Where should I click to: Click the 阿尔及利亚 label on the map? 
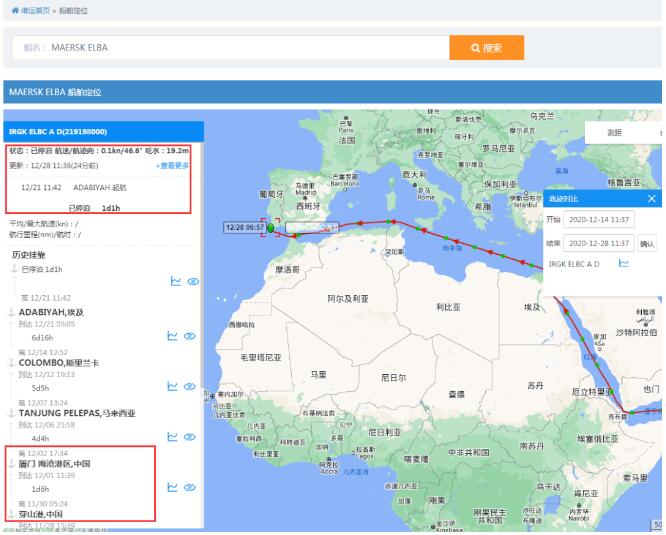tap(348, 298)
